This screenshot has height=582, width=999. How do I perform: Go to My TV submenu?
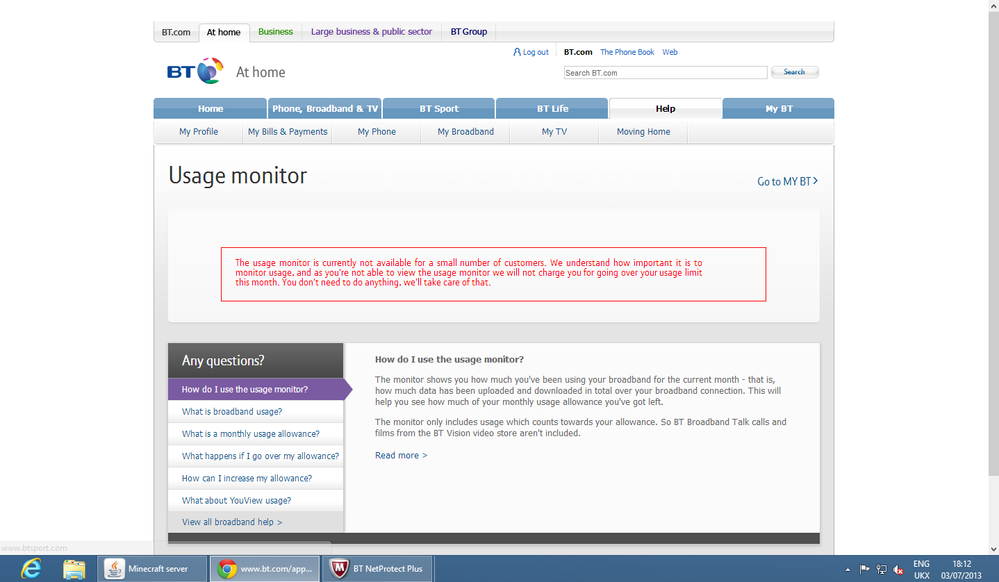pyautogui.click(x=554, y=131)
